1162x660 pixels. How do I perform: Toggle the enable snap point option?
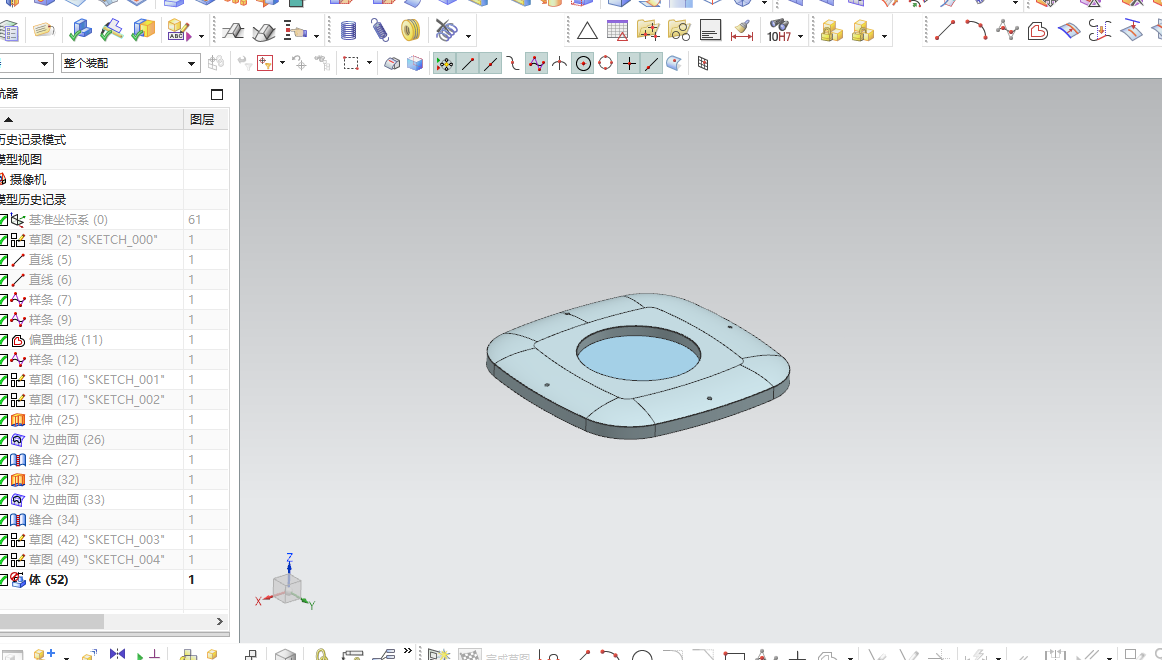(x=445, y=64)
